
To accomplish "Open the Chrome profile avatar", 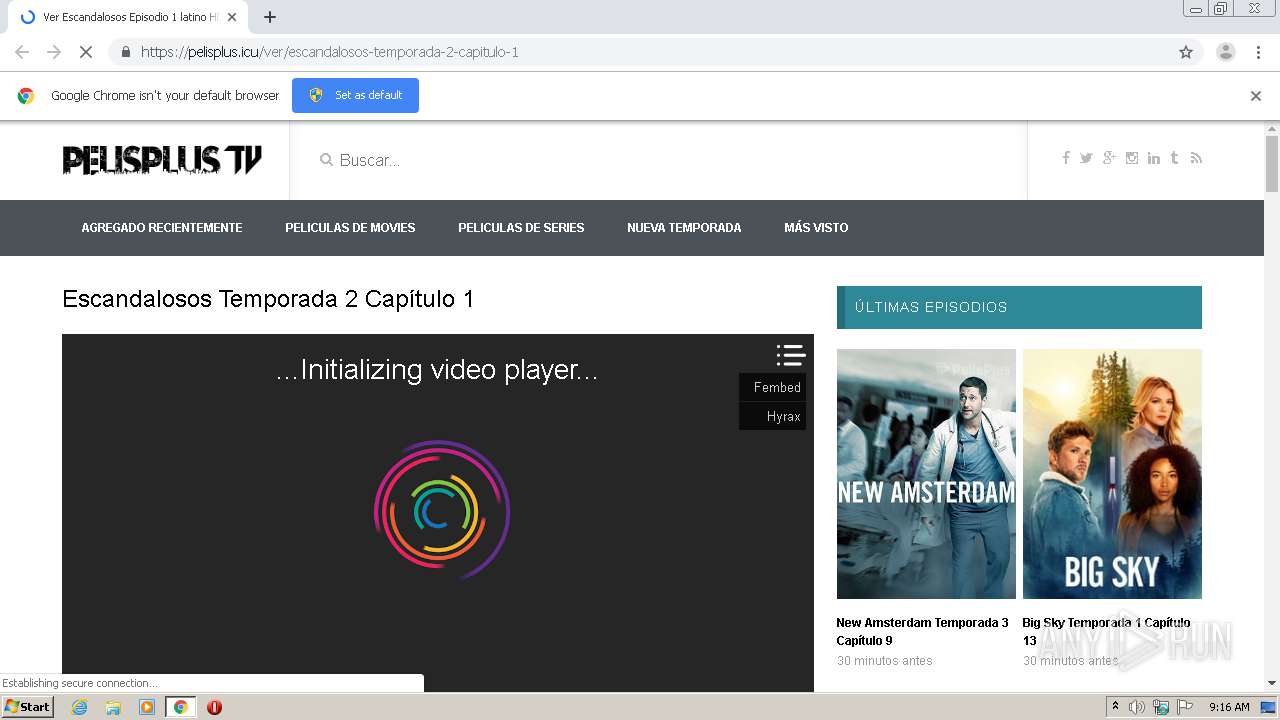I will [x=1225, y=52].
